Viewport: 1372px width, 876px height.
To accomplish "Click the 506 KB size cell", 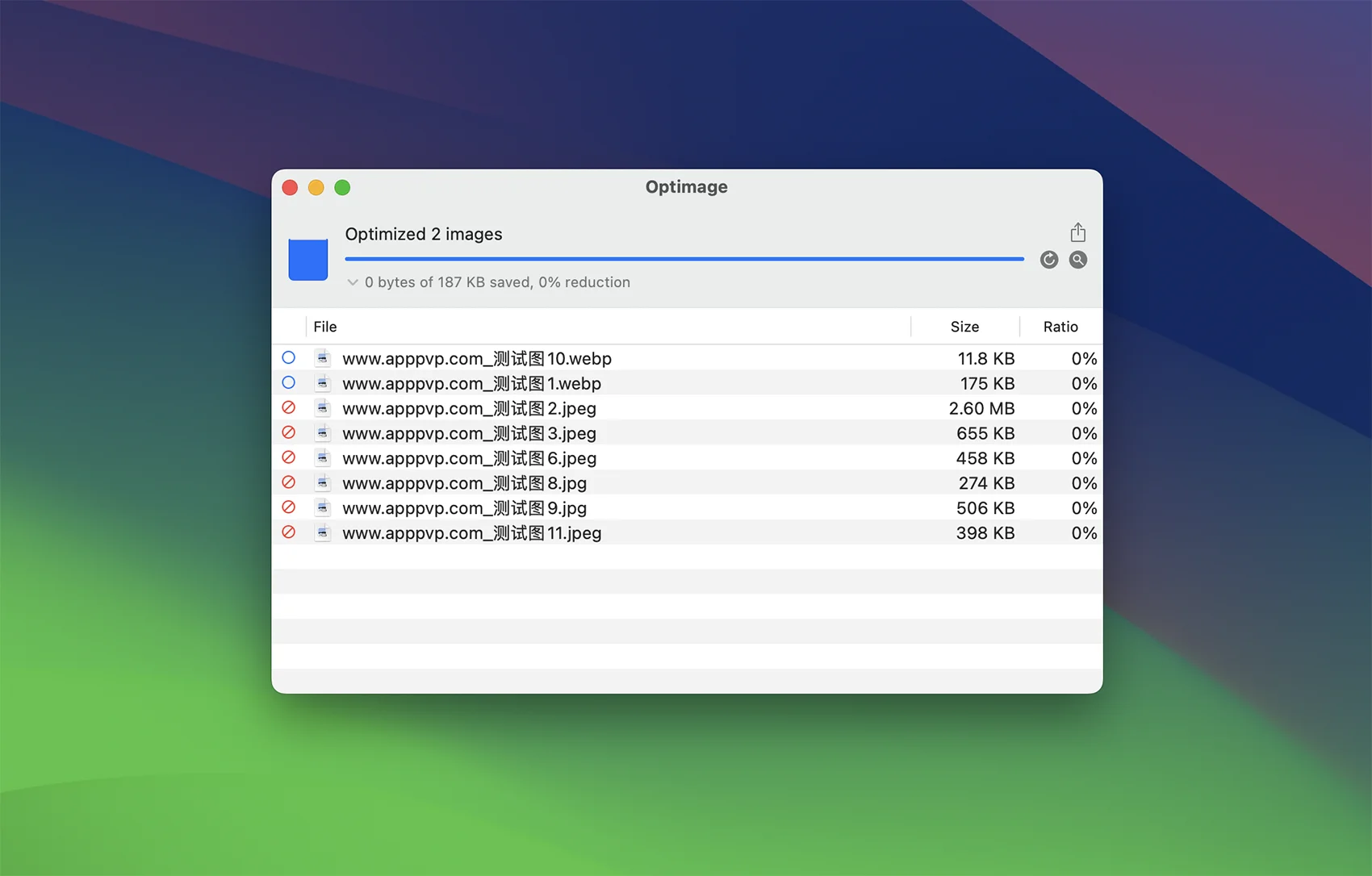I will 985,508.
